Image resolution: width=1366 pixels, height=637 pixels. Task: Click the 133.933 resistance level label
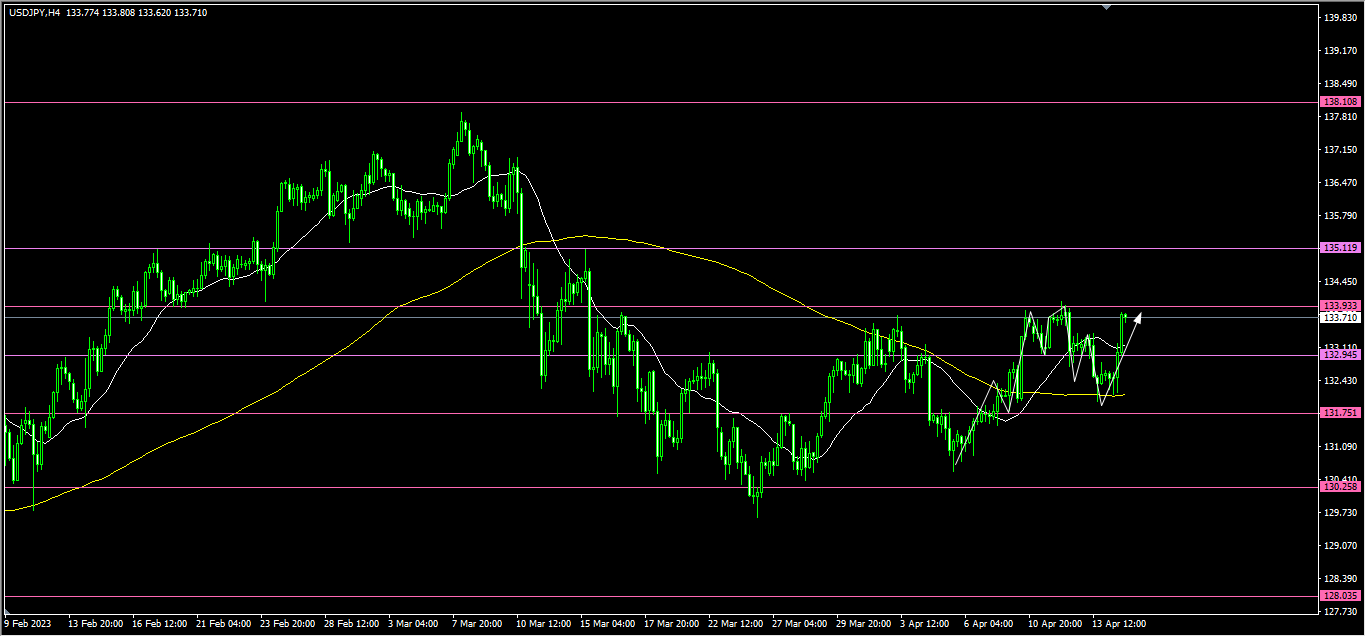(1340, 306)
